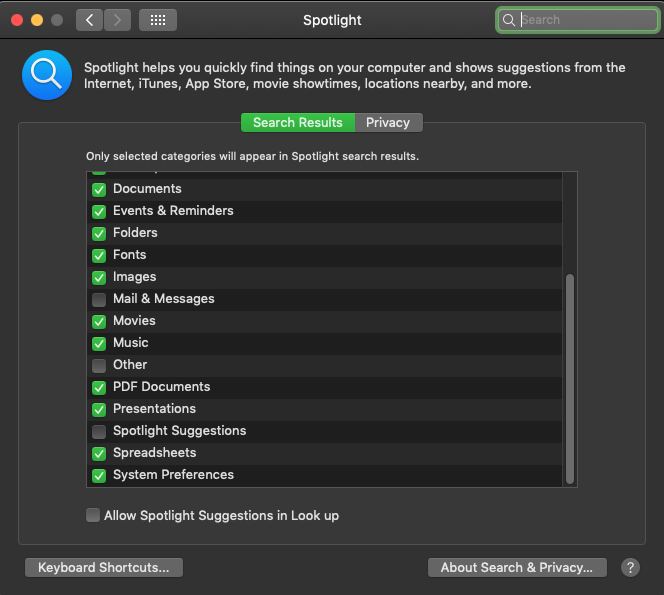Uncheck the Images checkbox

click(99, 277)
